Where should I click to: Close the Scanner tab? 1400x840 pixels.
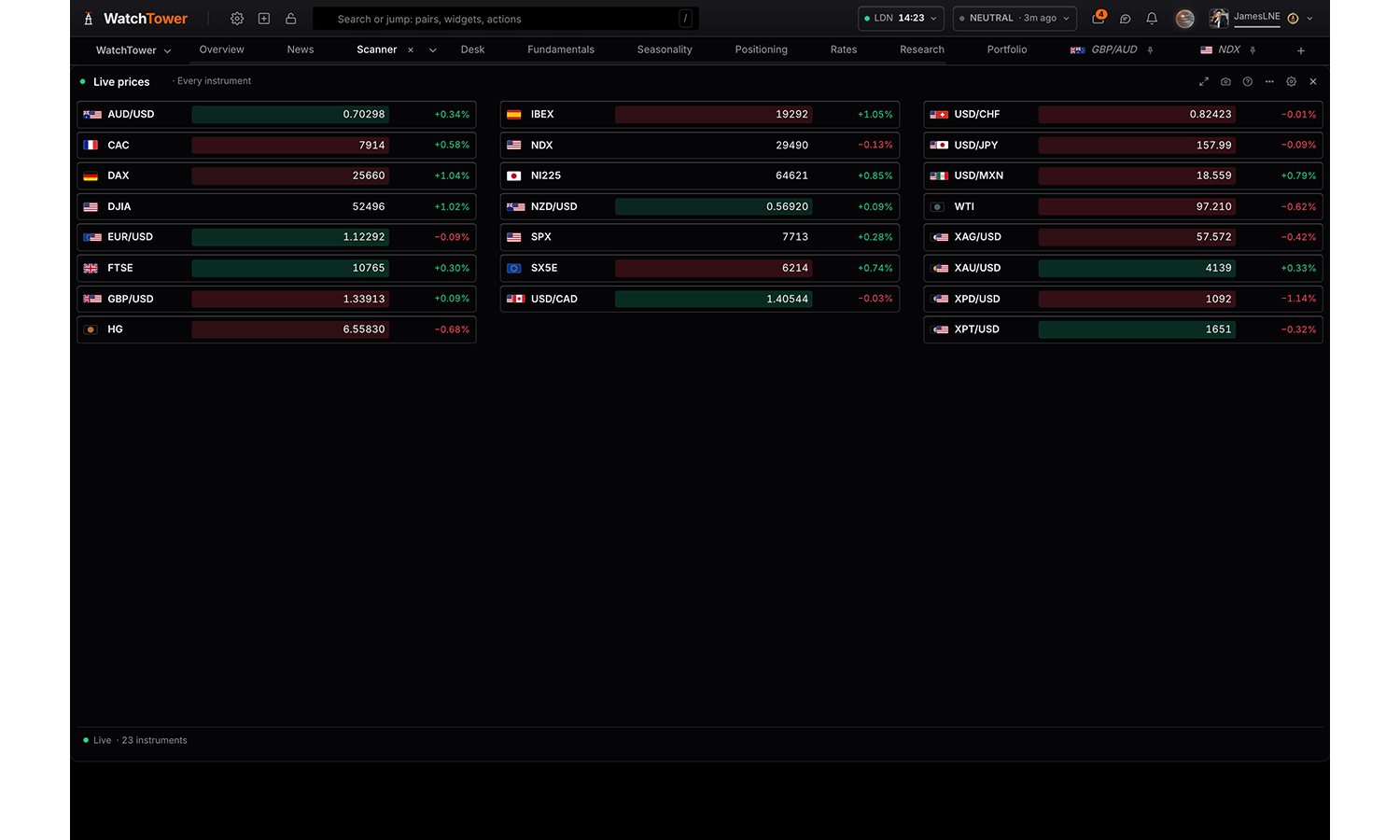[411, 50]
